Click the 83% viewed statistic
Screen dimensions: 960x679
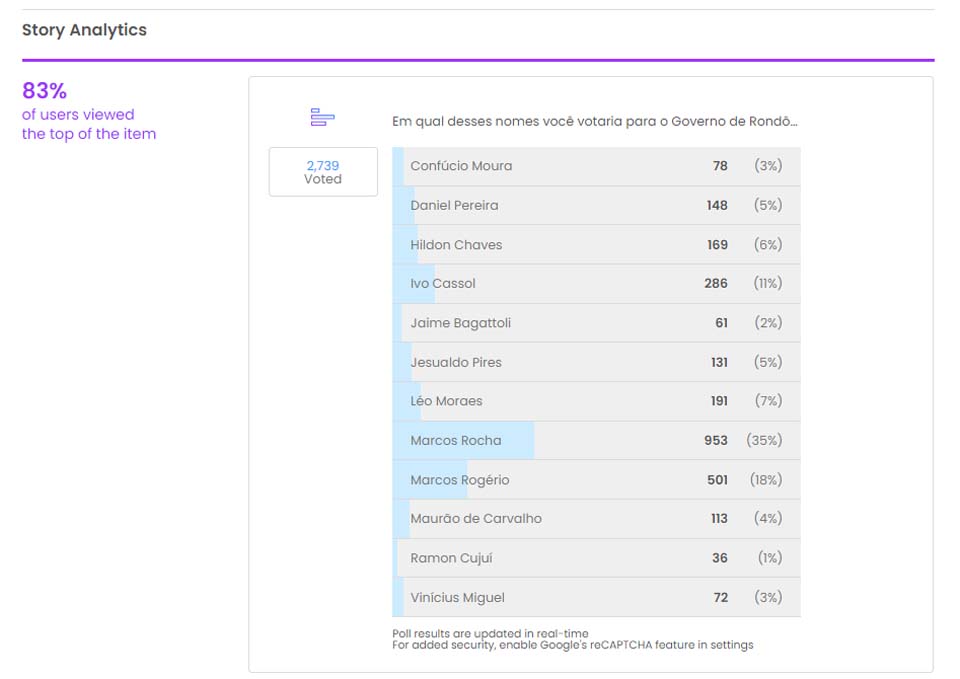[x=45, y=91]
